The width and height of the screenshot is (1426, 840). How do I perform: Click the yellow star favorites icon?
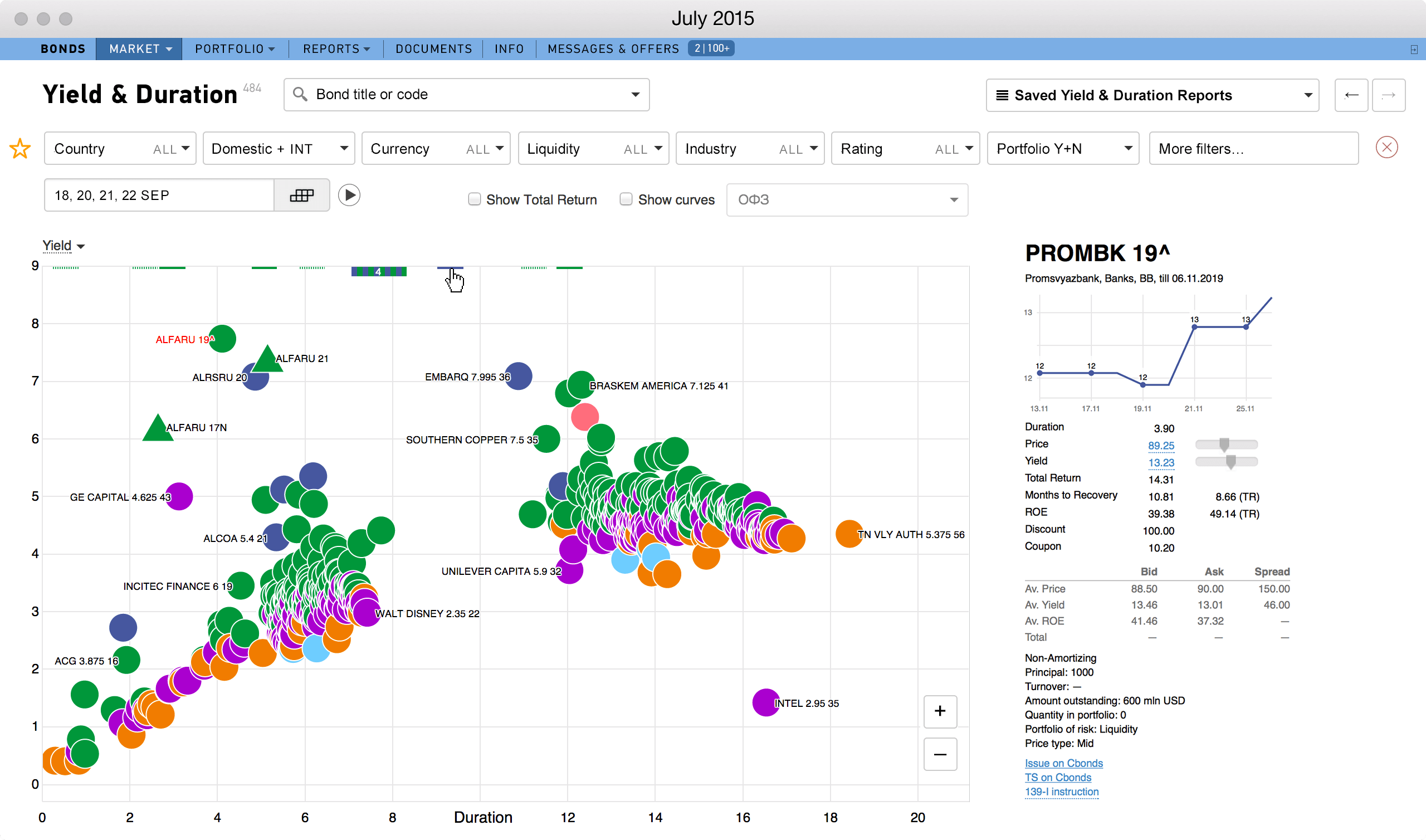(x=20, y=149)
